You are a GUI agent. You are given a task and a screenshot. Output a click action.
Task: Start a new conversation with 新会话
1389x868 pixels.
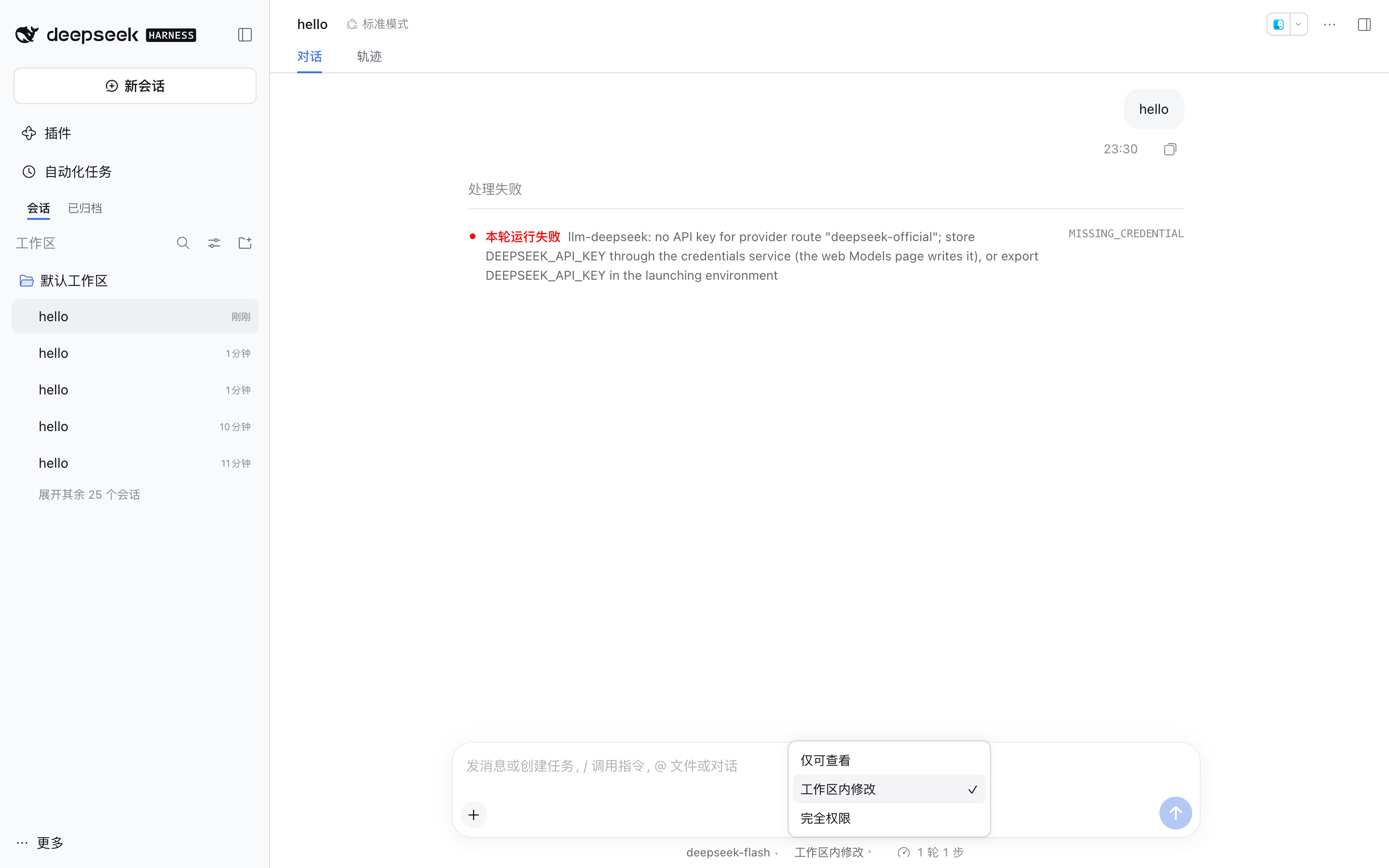pyautogui.click(x=135, y=86)
